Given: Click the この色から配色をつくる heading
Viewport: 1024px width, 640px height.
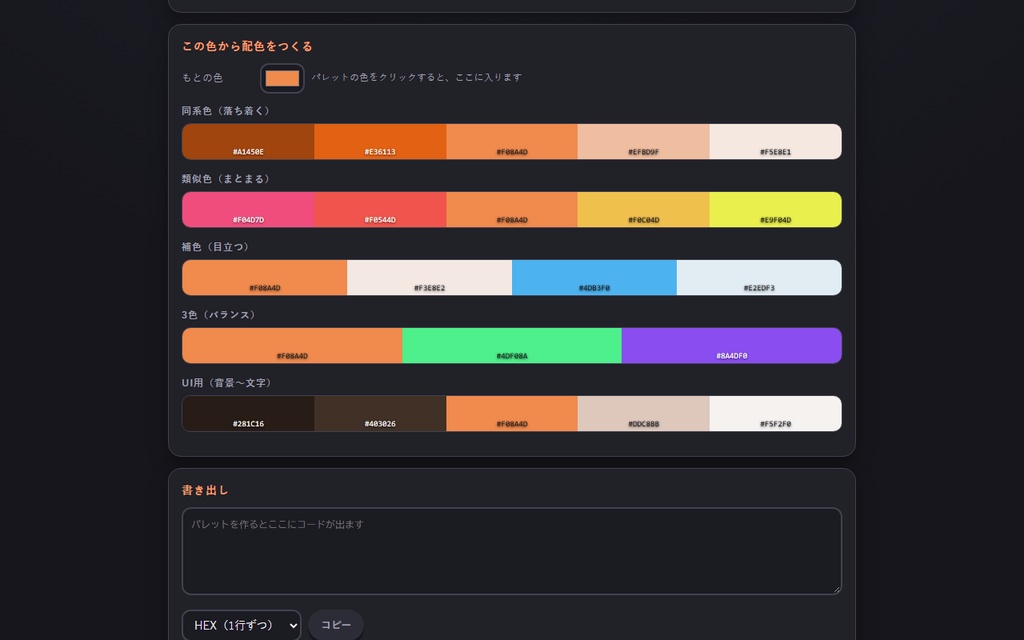Looking at the screenshot, I should tap(248, 46).
